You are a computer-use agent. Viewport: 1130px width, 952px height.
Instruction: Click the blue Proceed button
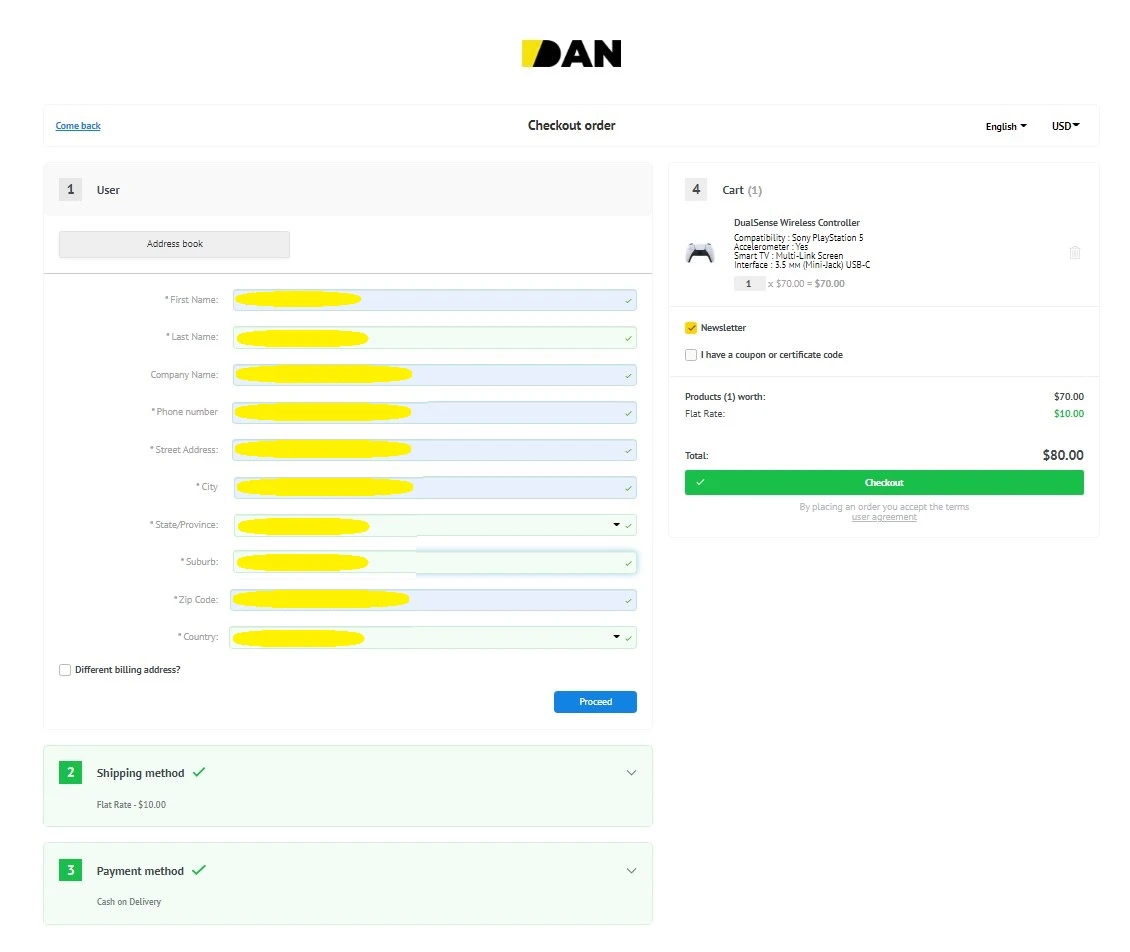(595, 702)
